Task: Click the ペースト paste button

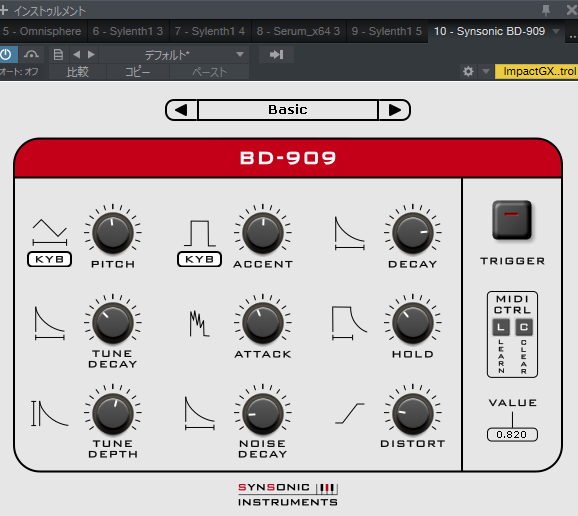Action: coord(209,72)
